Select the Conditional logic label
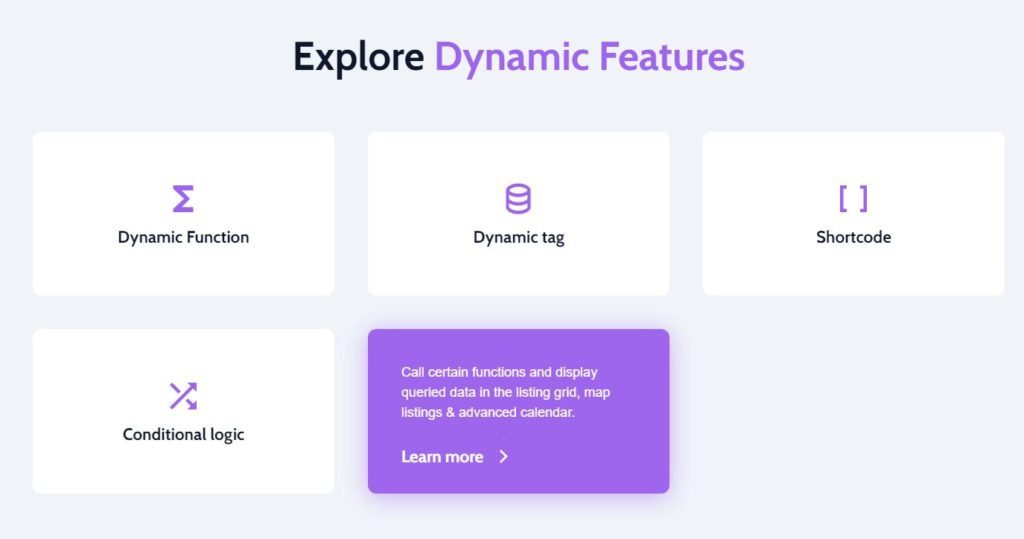 point(184,434)
